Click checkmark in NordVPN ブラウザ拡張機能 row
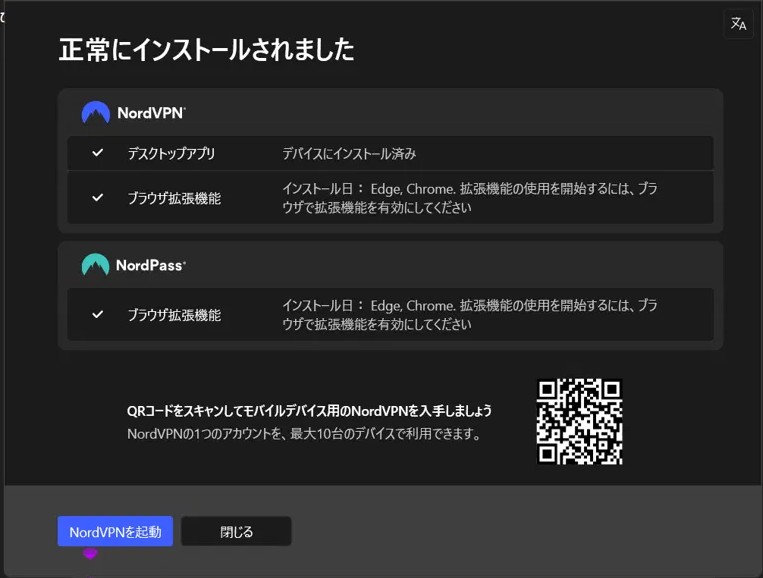 click(98, 198)
